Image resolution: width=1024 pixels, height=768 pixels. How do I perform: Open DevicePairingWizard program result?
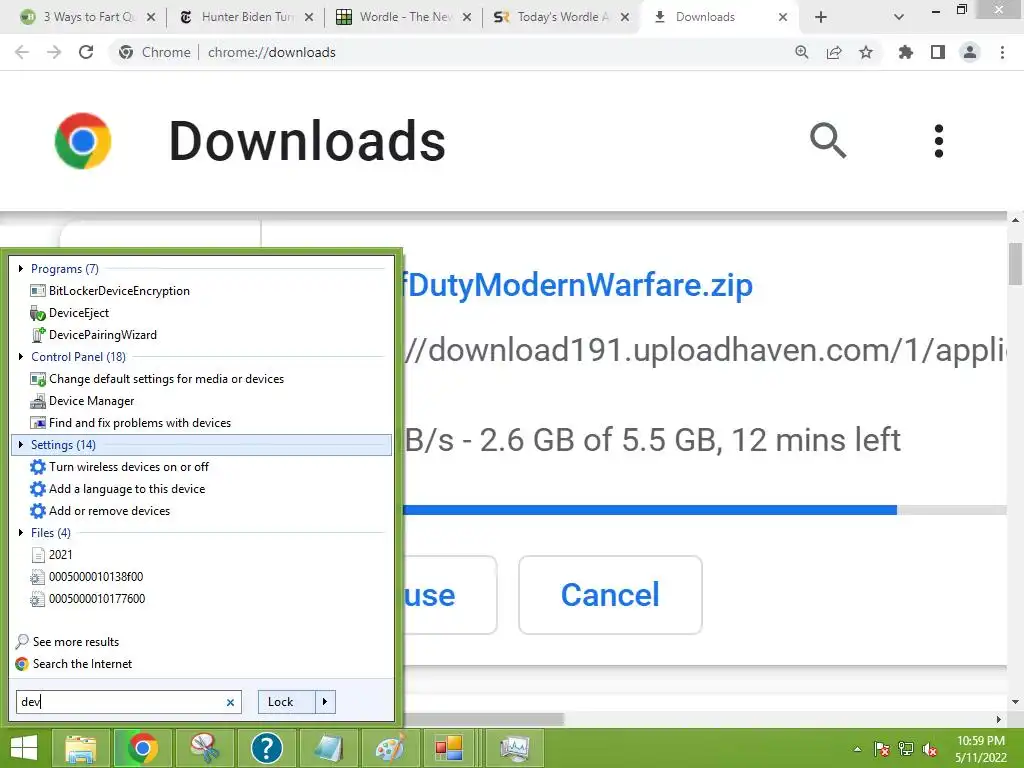(103, 335)
